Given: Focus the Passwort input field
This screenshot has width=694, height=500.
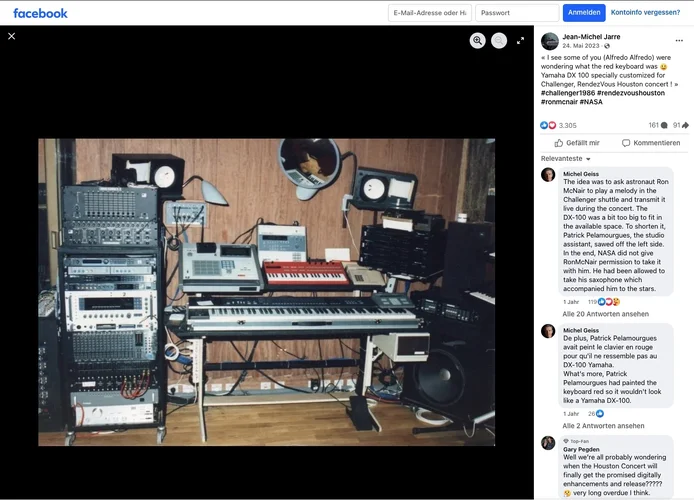Looking at the screenshot, I should [517, 13].
